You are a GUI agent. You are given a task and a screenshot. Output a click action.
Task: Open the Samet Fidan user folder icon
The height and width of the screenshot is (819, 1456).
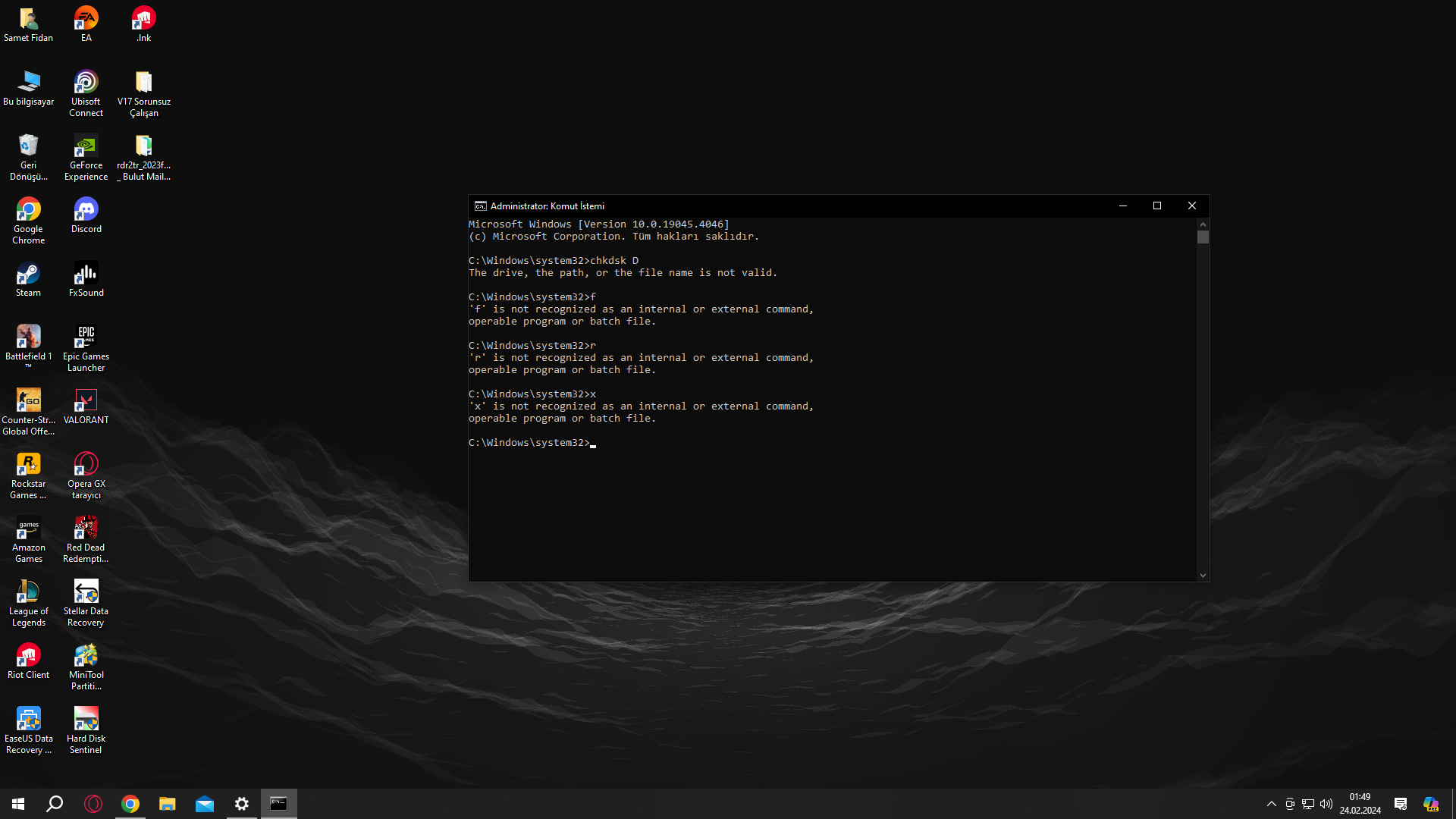(x=28, y=24)
